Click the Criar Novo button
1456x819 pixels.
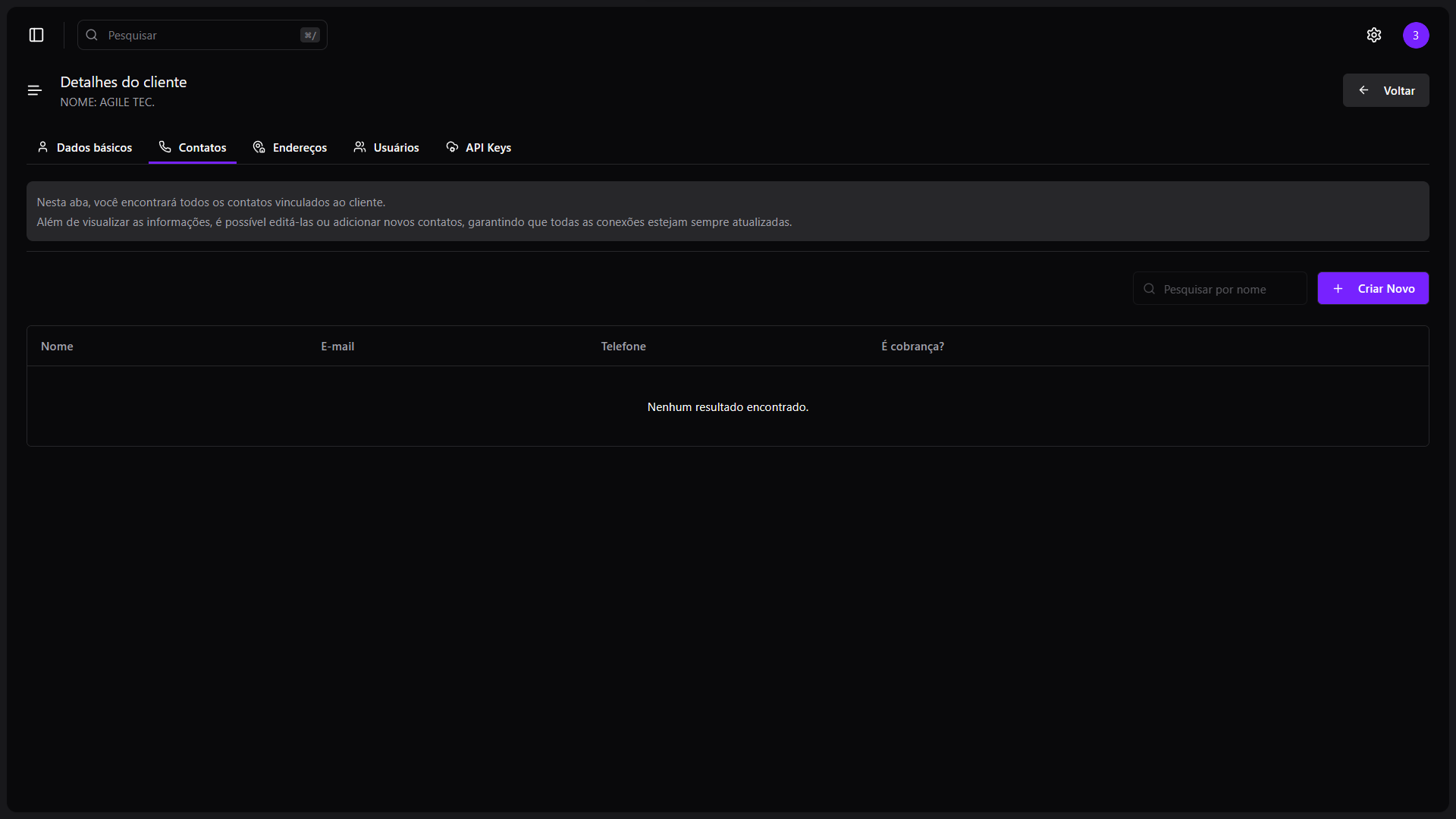tap(1373, 288)
